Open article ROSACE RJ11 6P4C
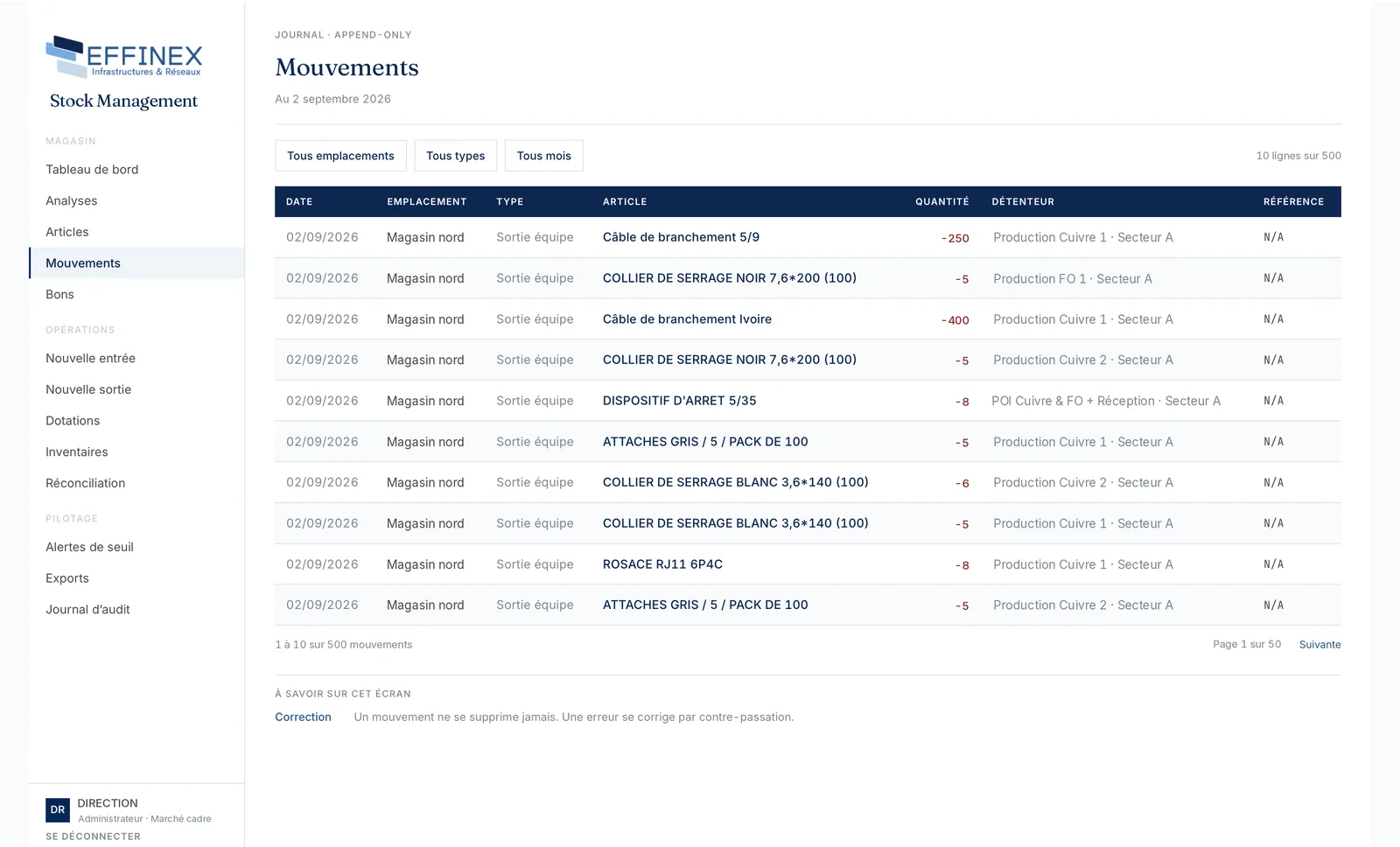 coord(662,564)
